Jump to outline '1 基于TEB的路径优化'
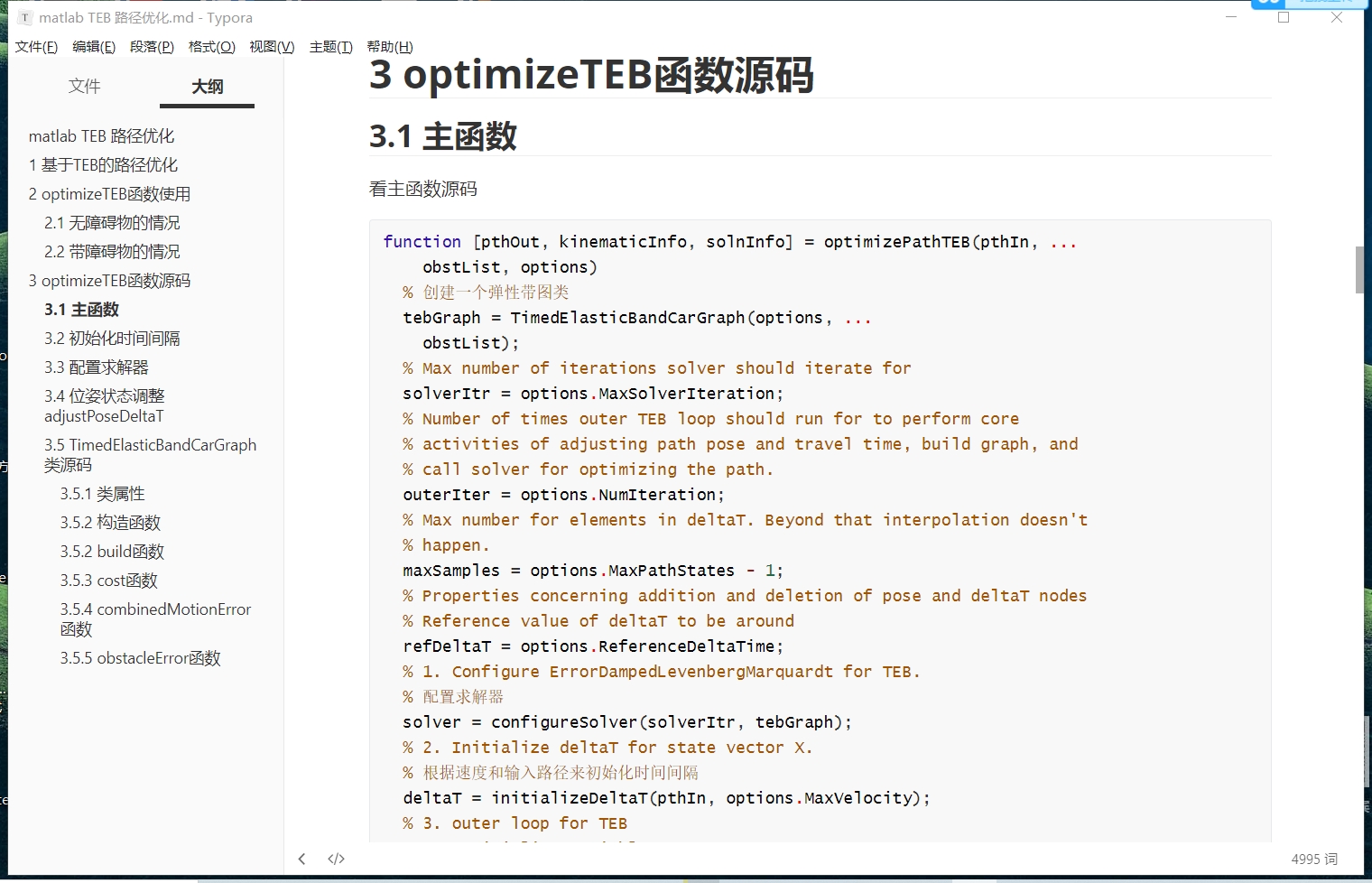 103,165
